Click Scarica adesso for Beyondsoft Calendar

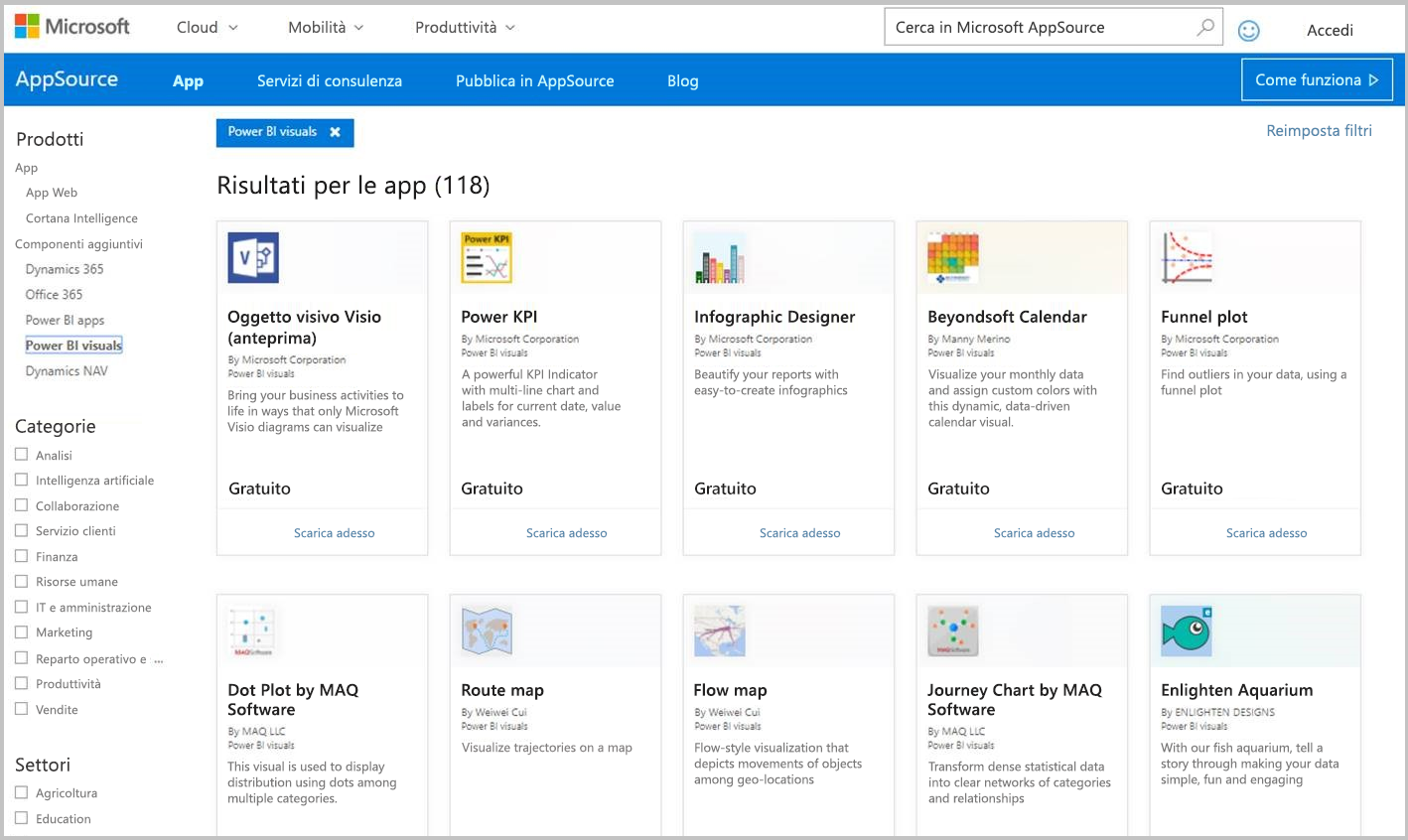point(1035,533)
